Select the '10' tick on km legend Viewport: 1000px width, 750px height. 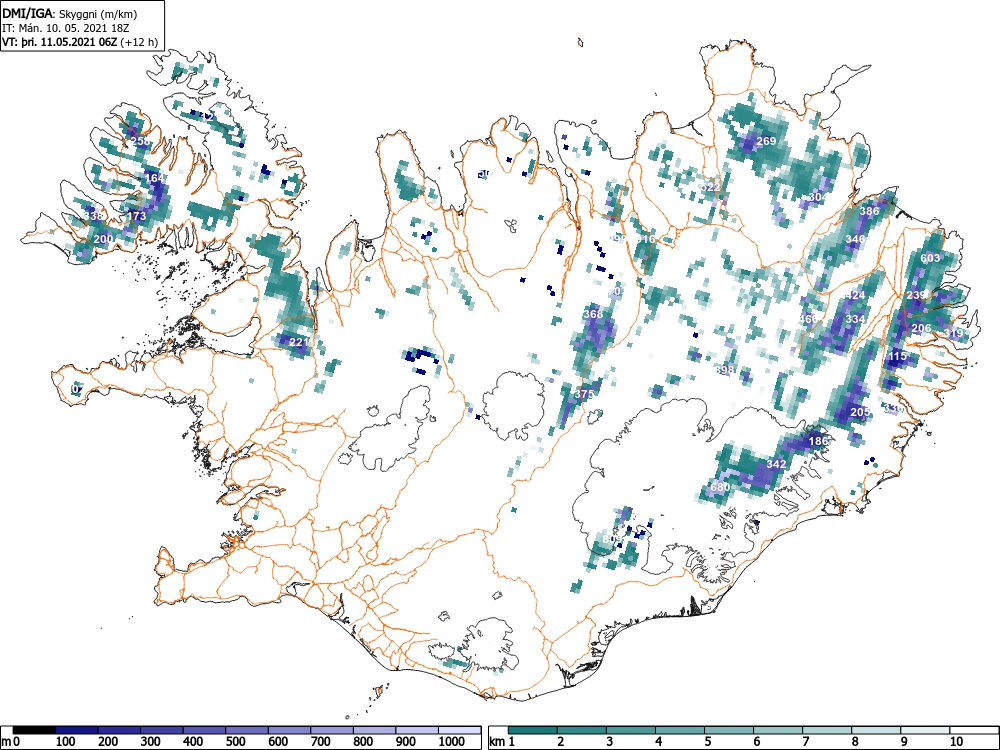tap(956, 742)
